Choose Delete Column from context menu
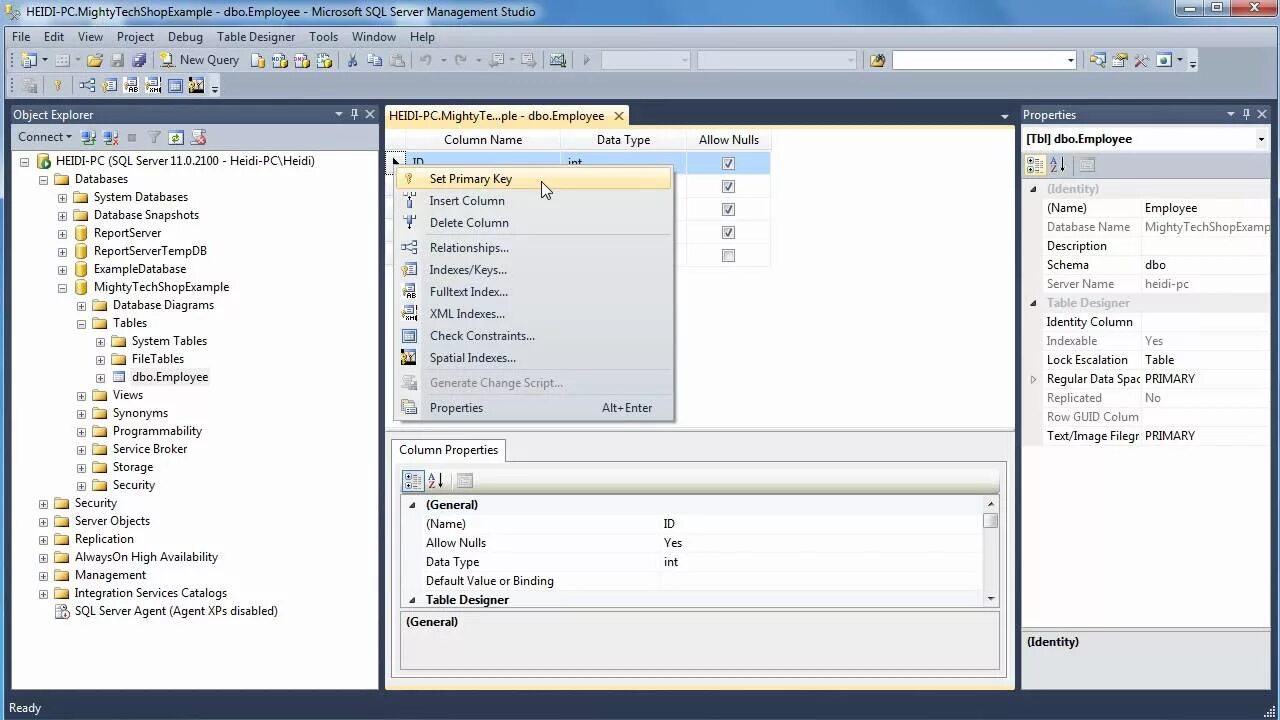This screenshot has width=1280, height=720. pyautogui.click(x=534, y=223)
